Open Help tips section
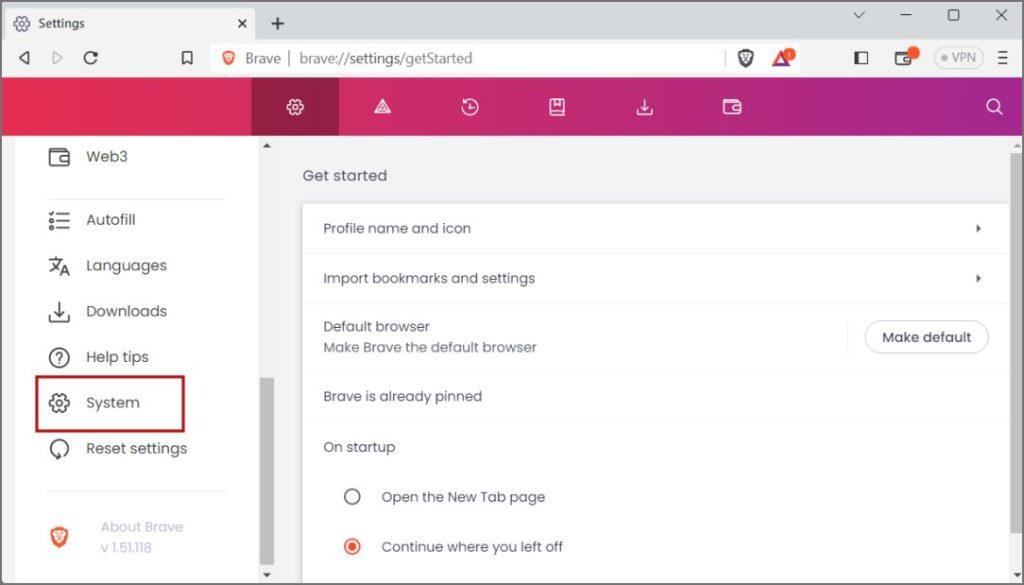 (x=118, y=357)
